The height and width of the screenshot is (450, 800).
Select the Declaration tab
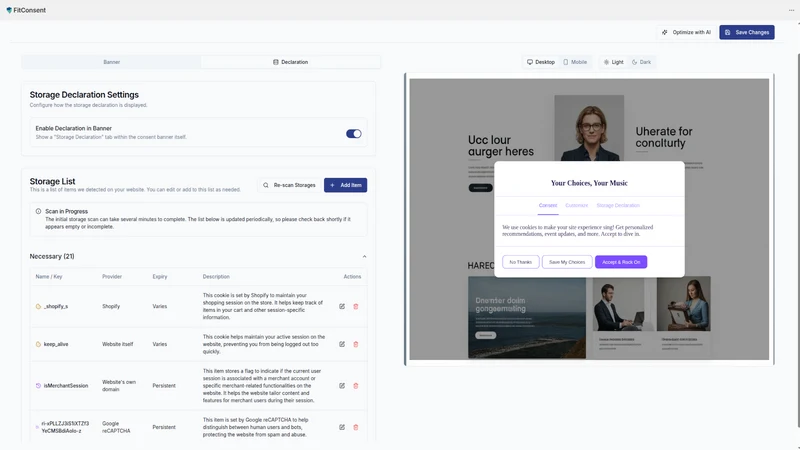[x=290, y=62]
